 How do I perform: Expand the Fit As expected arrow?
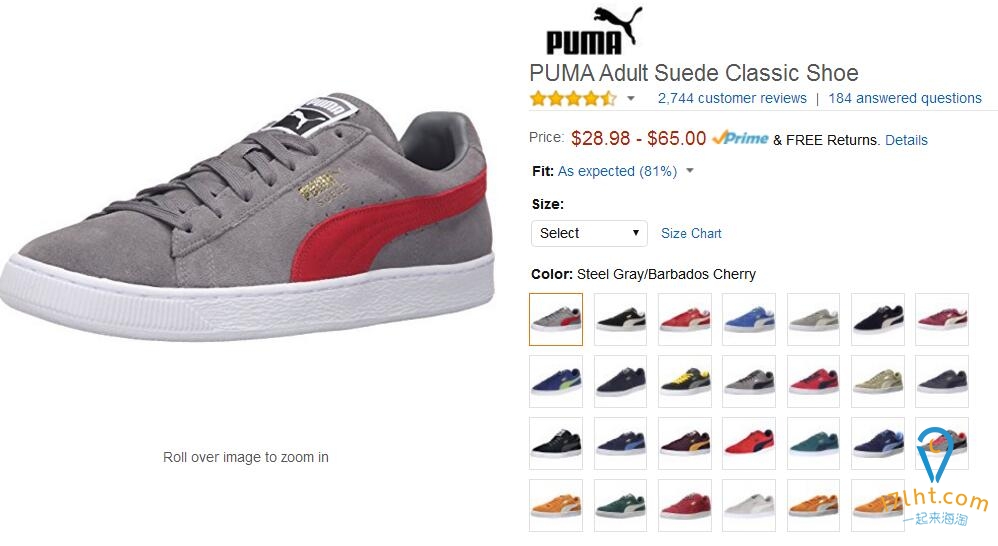tap(690, 171)
